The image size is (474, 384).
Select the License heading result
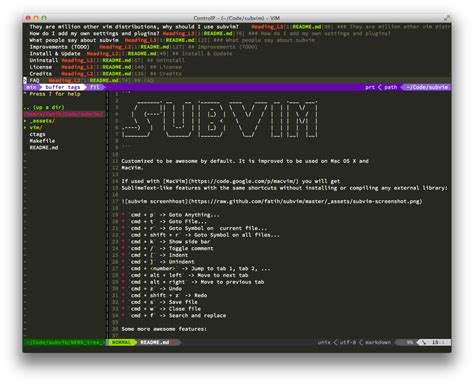click(237, 67)
